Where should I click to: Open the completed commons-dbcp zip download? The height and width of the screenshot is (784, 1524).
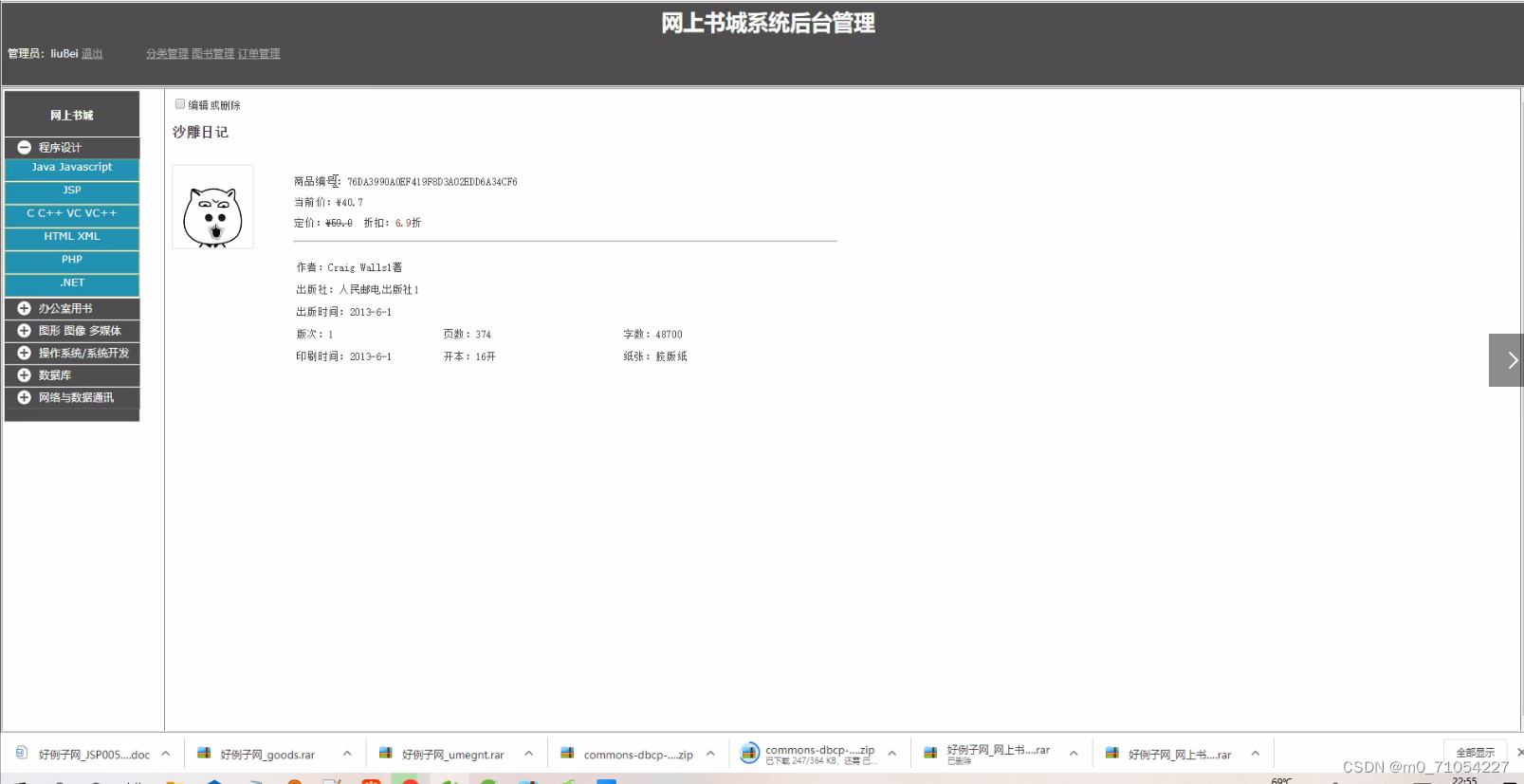[x=627, y=755]
